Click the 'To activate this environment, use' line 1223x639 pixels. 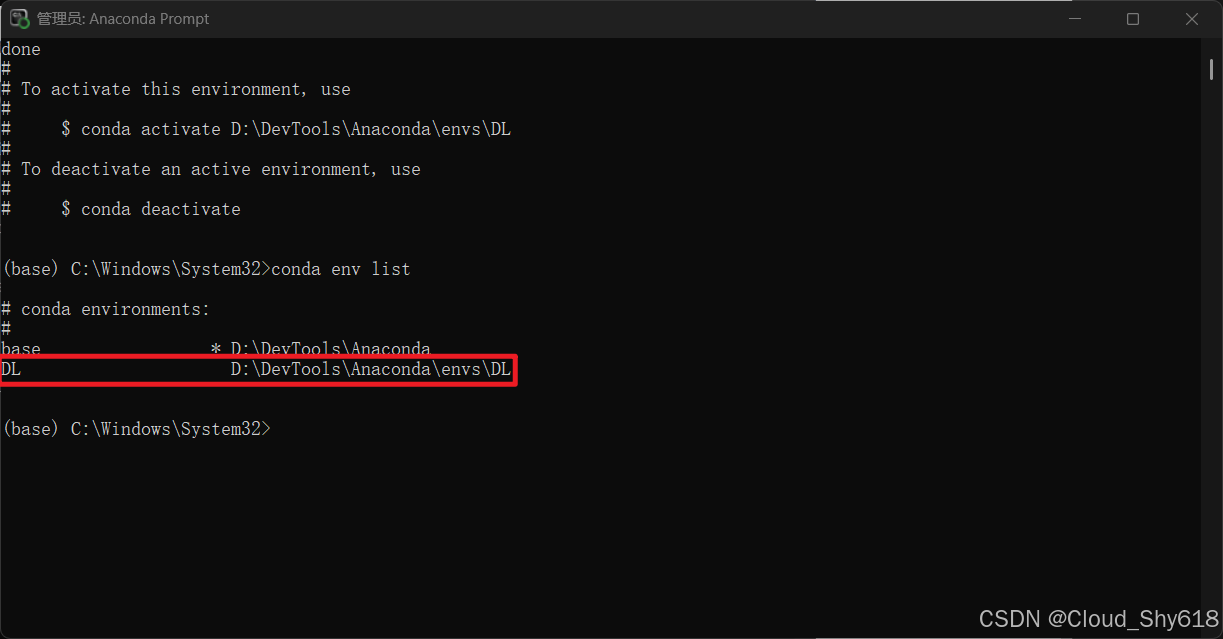coord(176,89)
